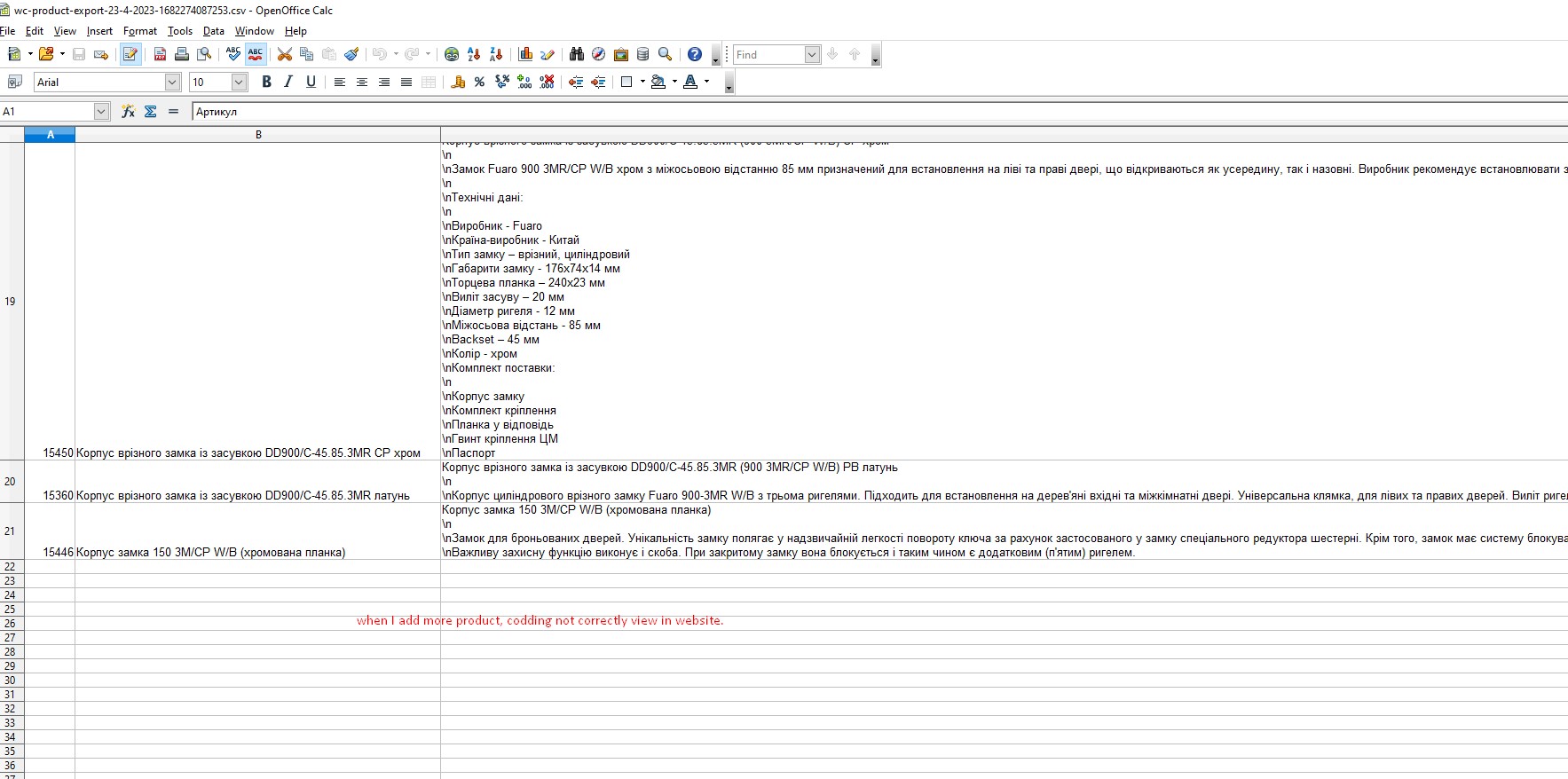Align cell text right

(384, 82)
